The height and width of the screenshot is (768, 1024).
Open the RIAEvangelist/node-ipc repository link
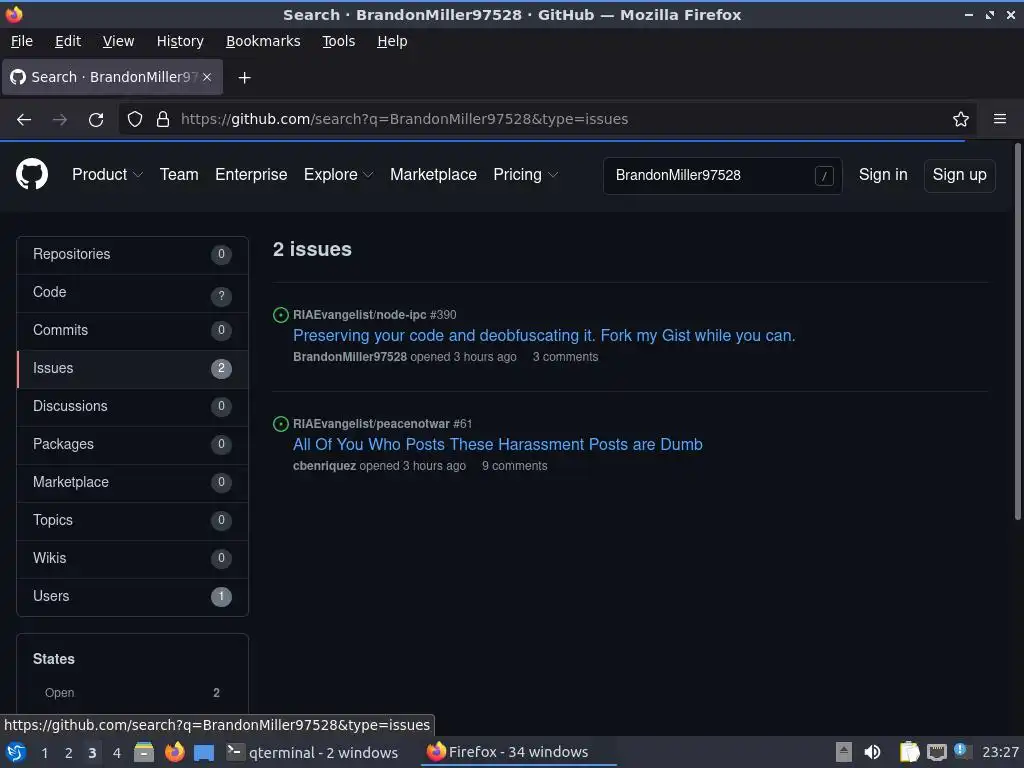coord(359,315)
